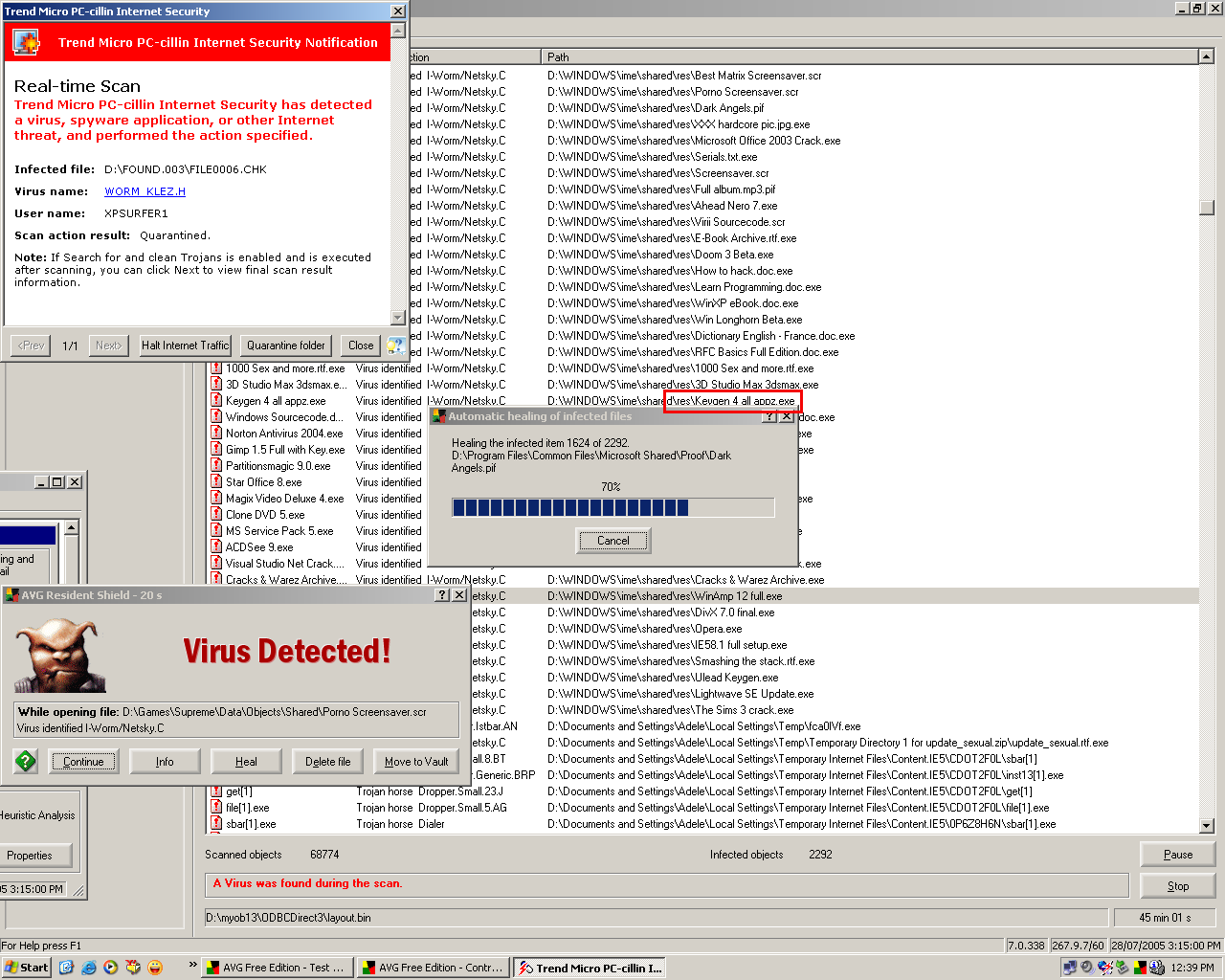Expand hidden quick launch items with the chevron
Image resolution: width=1225 pixels, height=980 pixels.
(x=192, y=965)
